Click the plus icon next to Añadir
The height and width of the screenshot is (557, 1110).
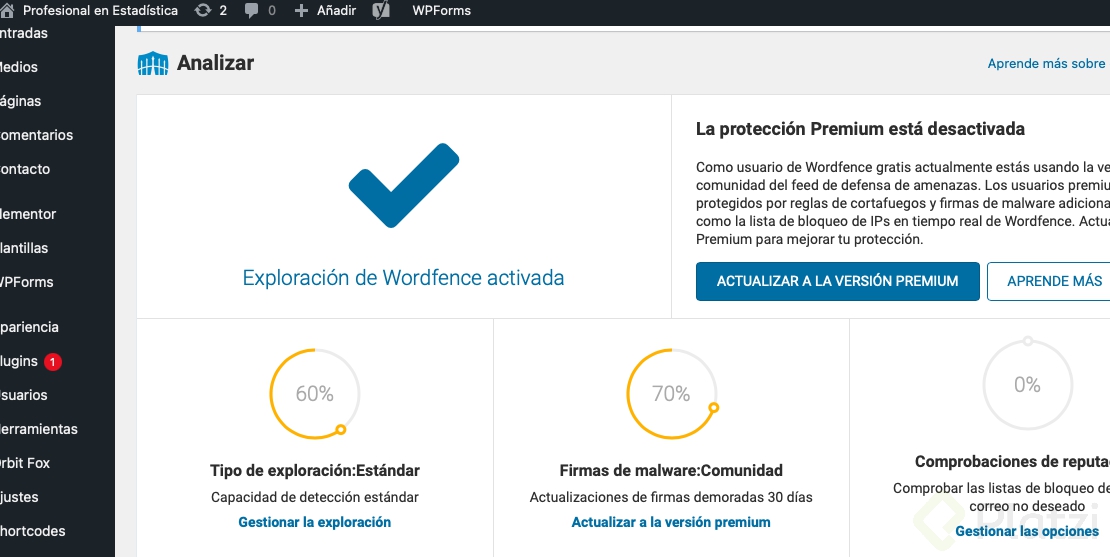[301, 11]
